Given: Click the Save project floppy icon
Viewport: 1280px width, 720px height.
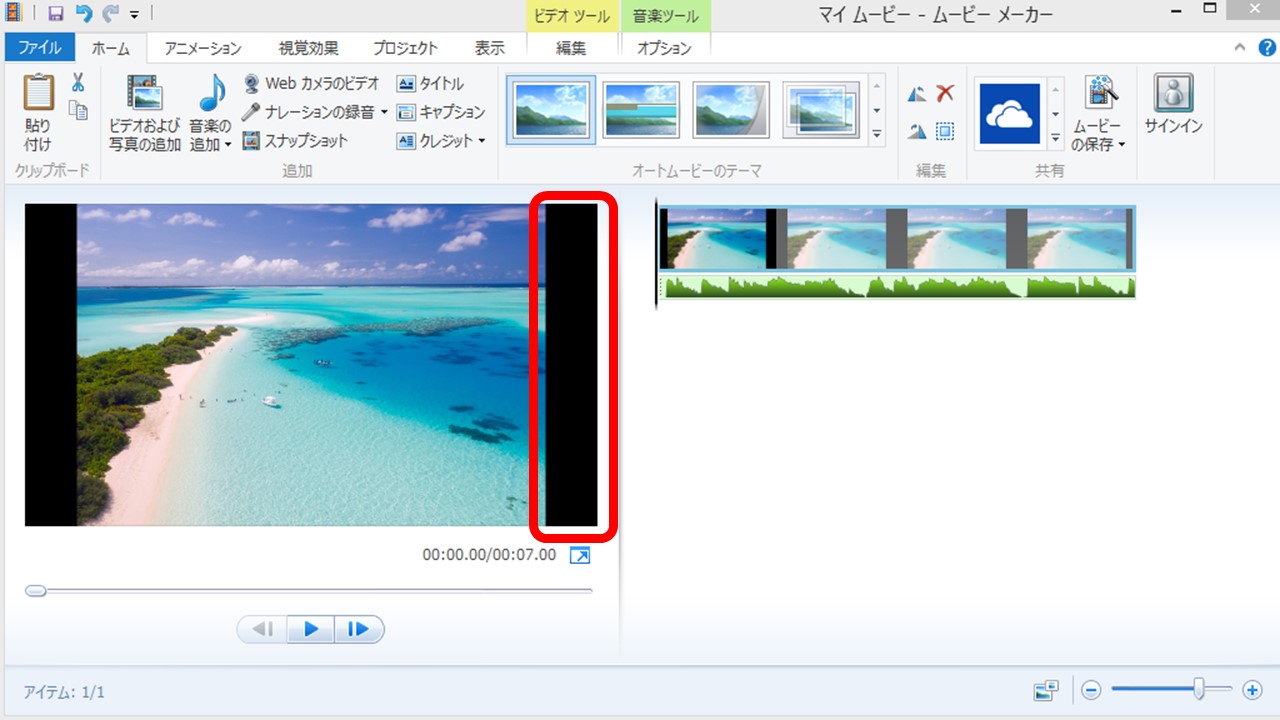Looking at the screenshot, I should [x=55, y=14].
